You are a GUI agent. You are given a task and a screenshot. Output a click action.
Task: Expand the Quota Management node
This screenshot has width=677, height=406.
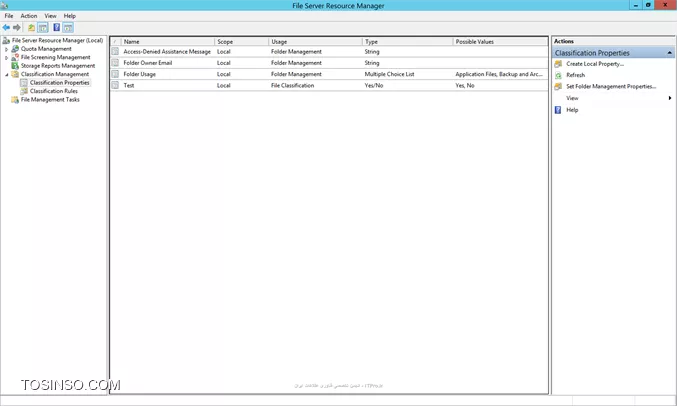tap(6, 49)
